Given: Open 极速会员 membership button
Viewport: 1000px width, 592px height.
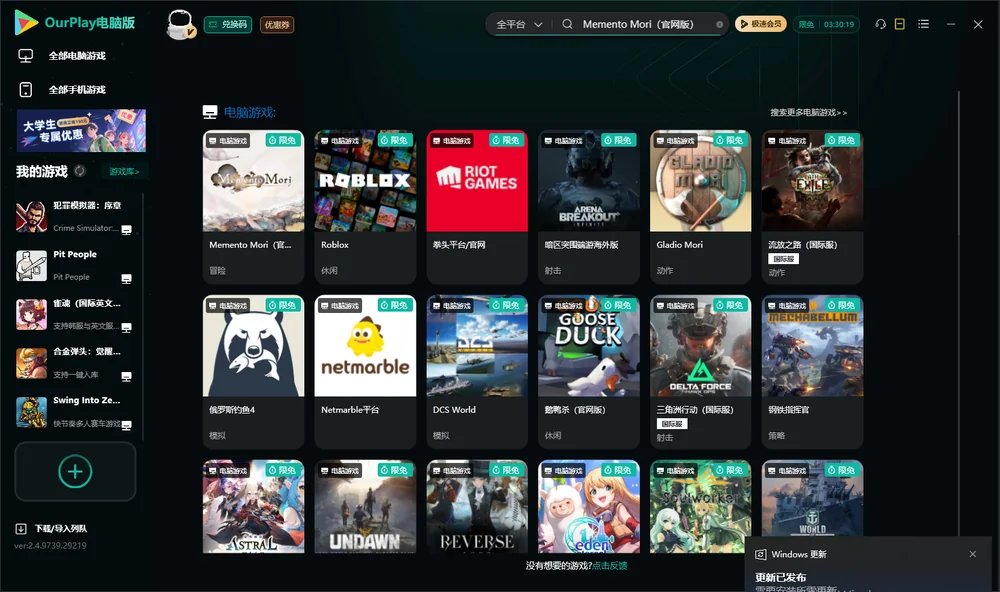Looking at the screenshot, I should coord(760,24).
